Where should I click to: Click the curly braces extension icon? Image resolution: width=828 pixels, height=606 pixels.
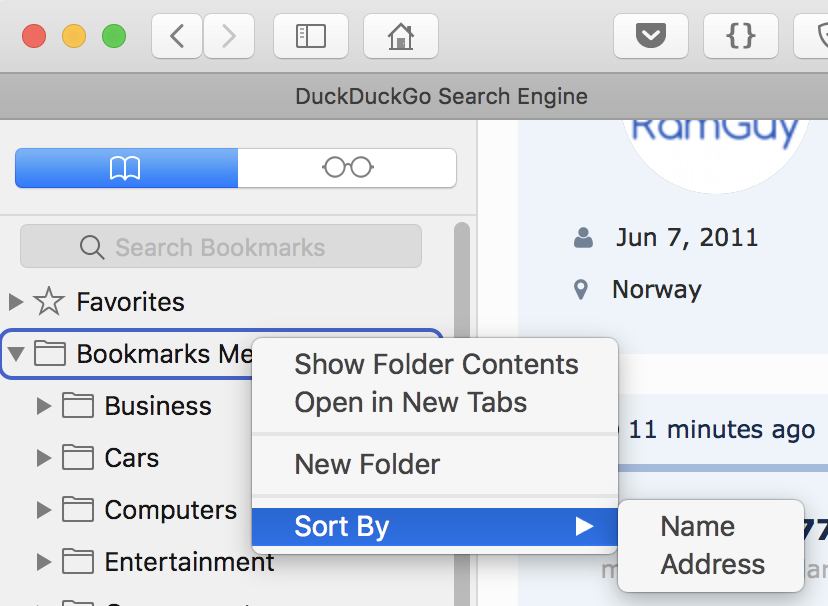tap(741, 37)
